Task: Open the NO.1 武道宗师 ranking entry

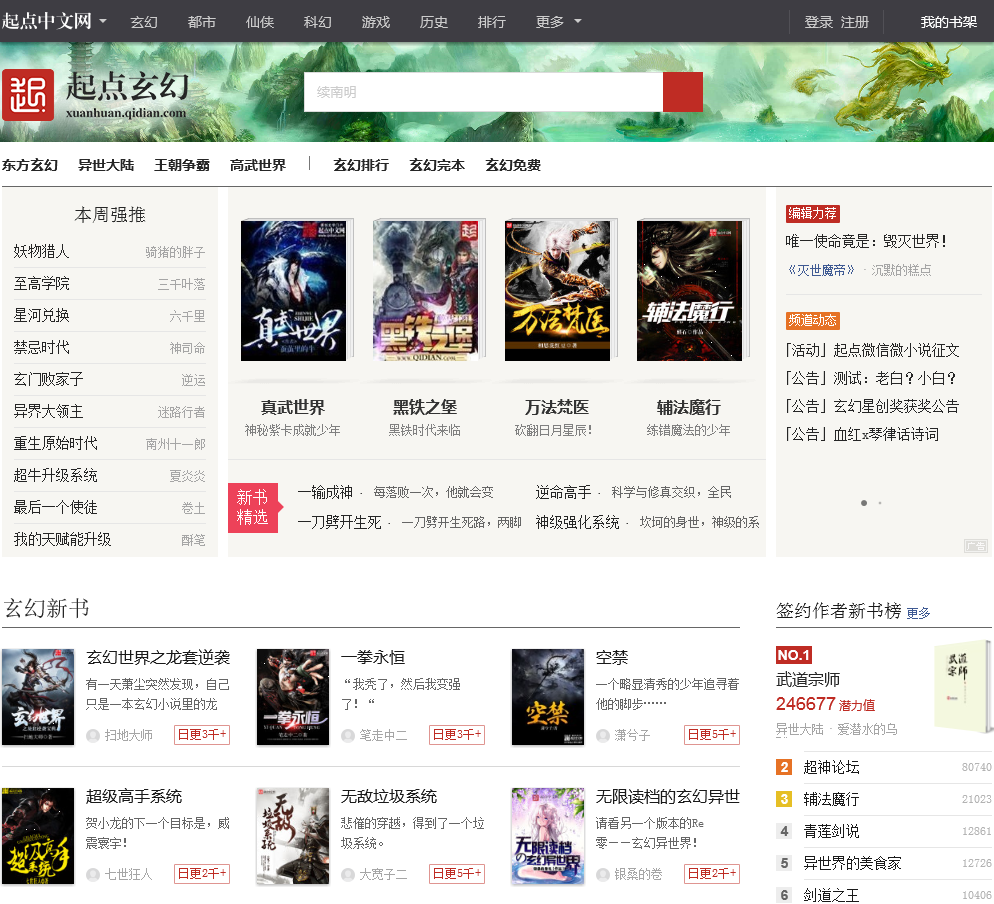Action: pyautogui.click(x=808, y=680)
